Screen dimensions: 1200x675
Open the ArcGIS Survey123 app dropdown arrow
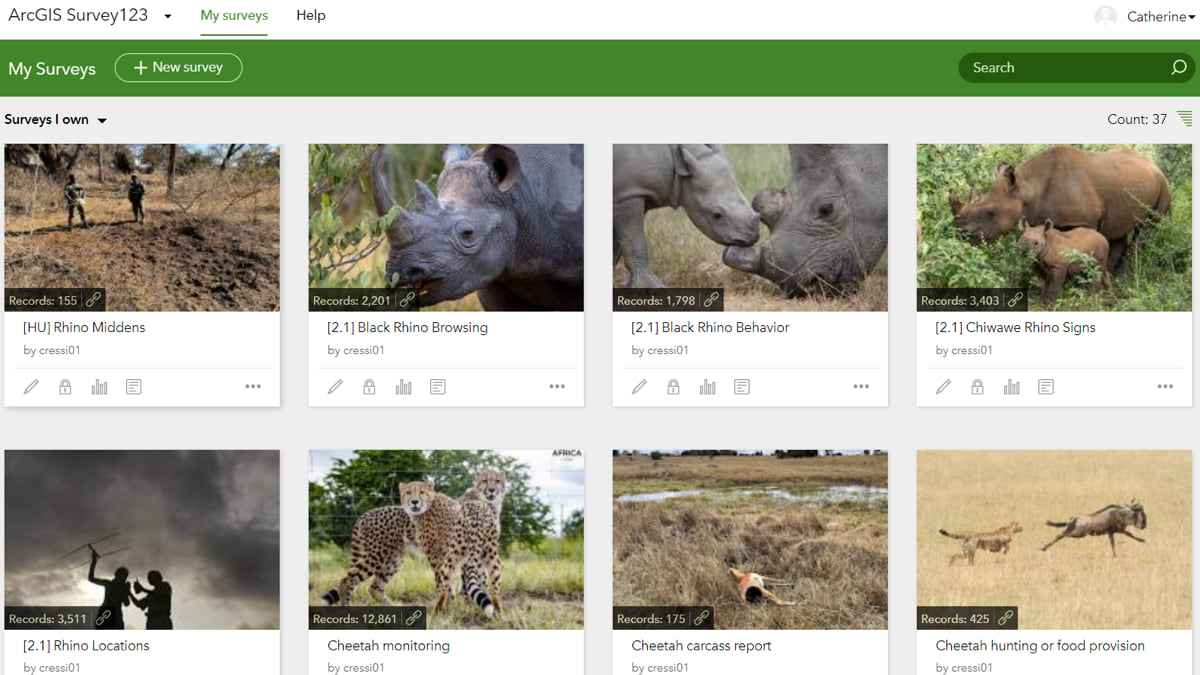coord(168,17)
